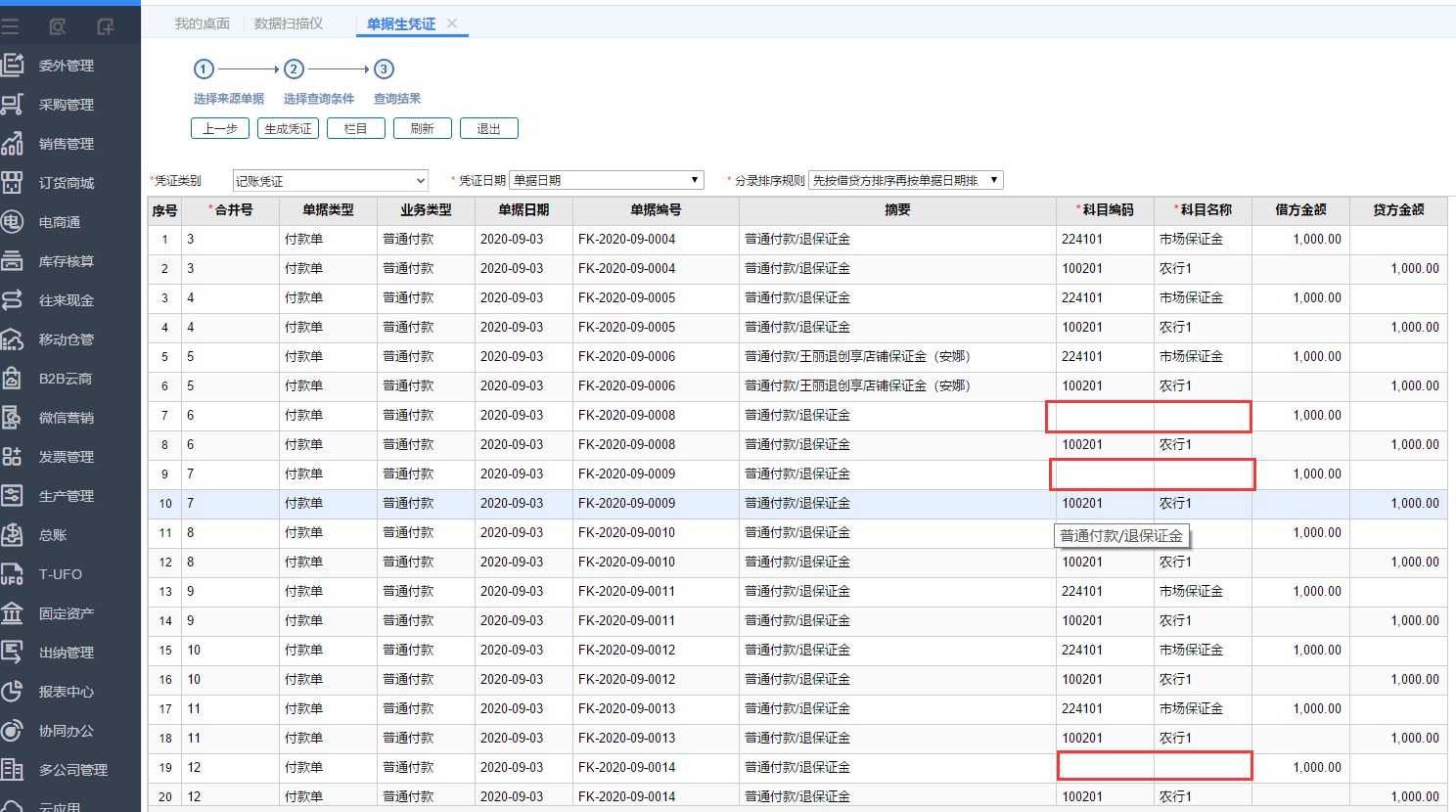Open T-UFO icon
1456x812 pixels.
coord(12,574)
